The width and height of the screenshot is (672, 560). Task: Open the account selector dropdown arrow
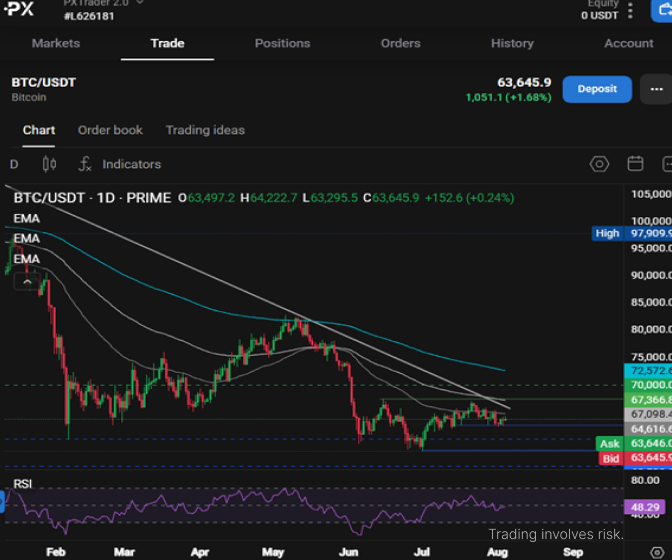pyautogui.click(x=139, y=3)
